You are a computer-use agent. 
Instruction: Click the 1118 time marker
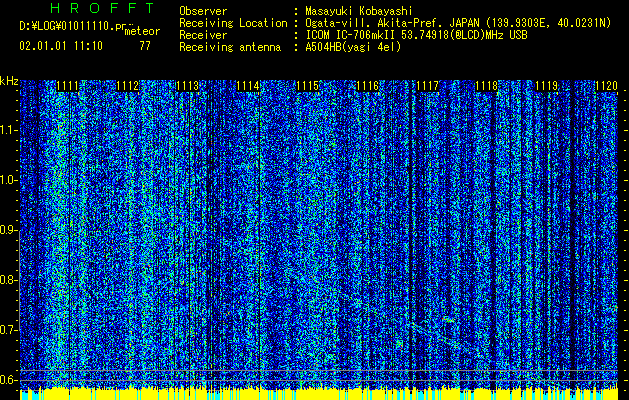pos(487,86)
